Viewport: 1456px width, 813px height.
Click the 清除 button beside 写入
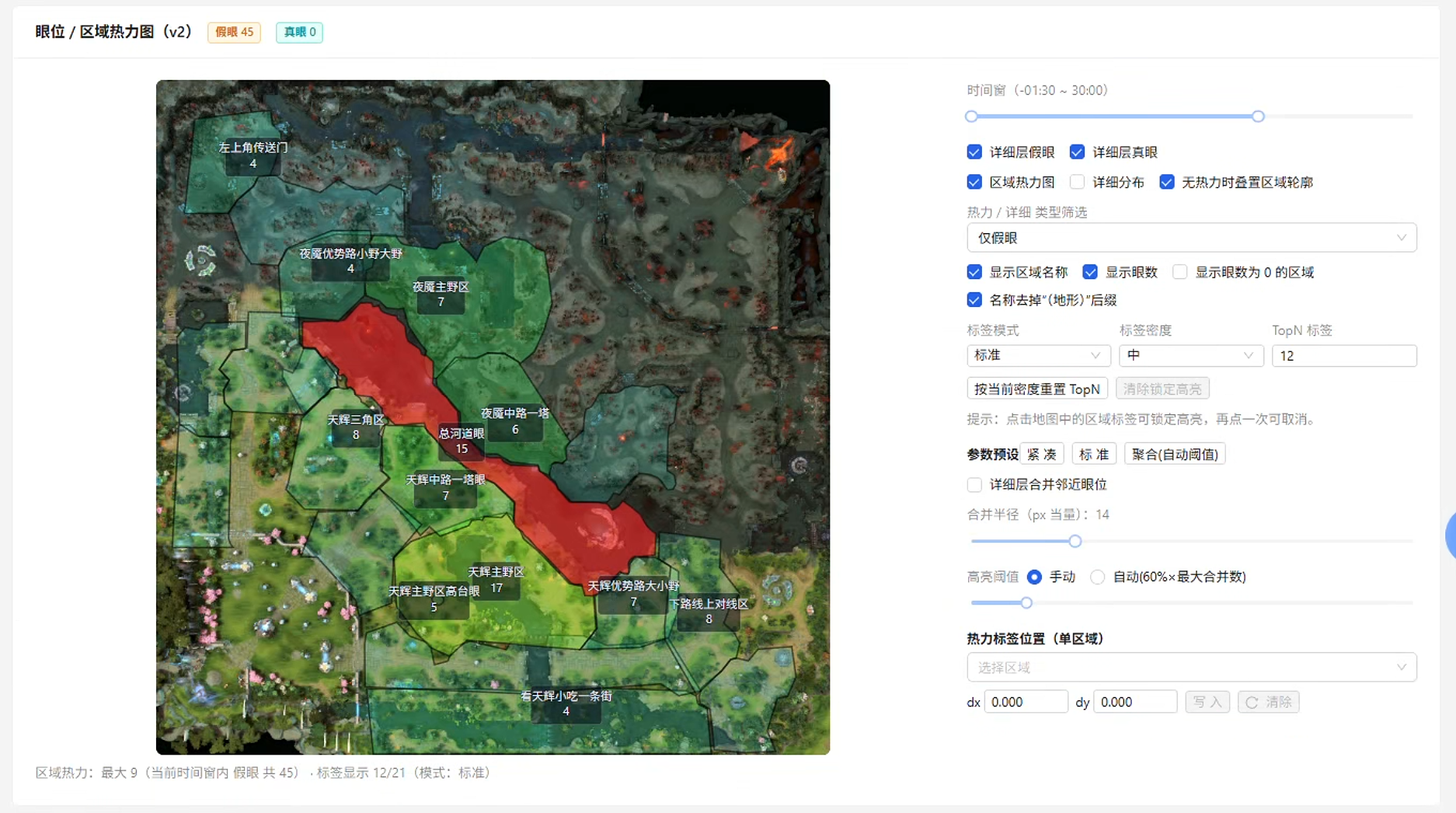[x=1269, y=702]
